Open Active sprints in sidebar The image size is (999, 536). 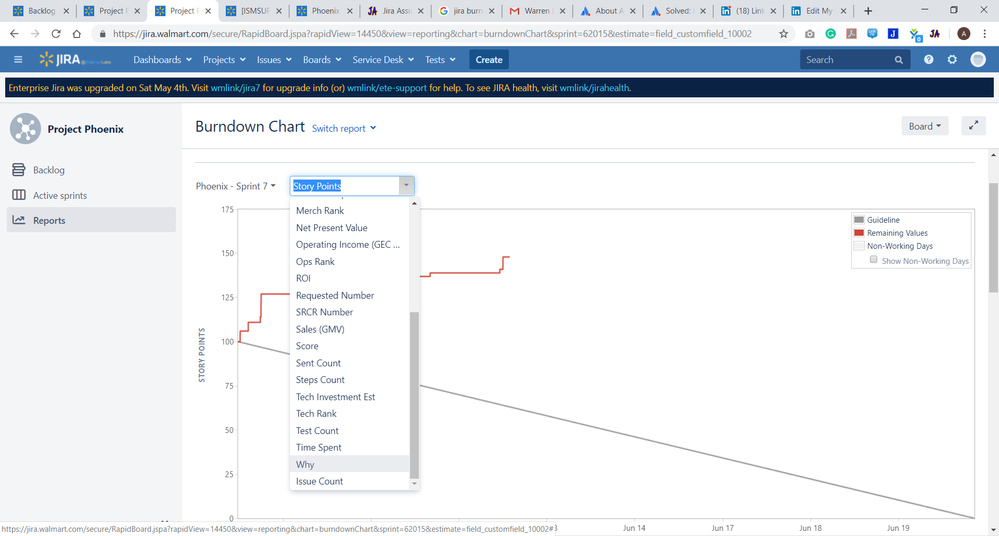(x=91, y=195)
